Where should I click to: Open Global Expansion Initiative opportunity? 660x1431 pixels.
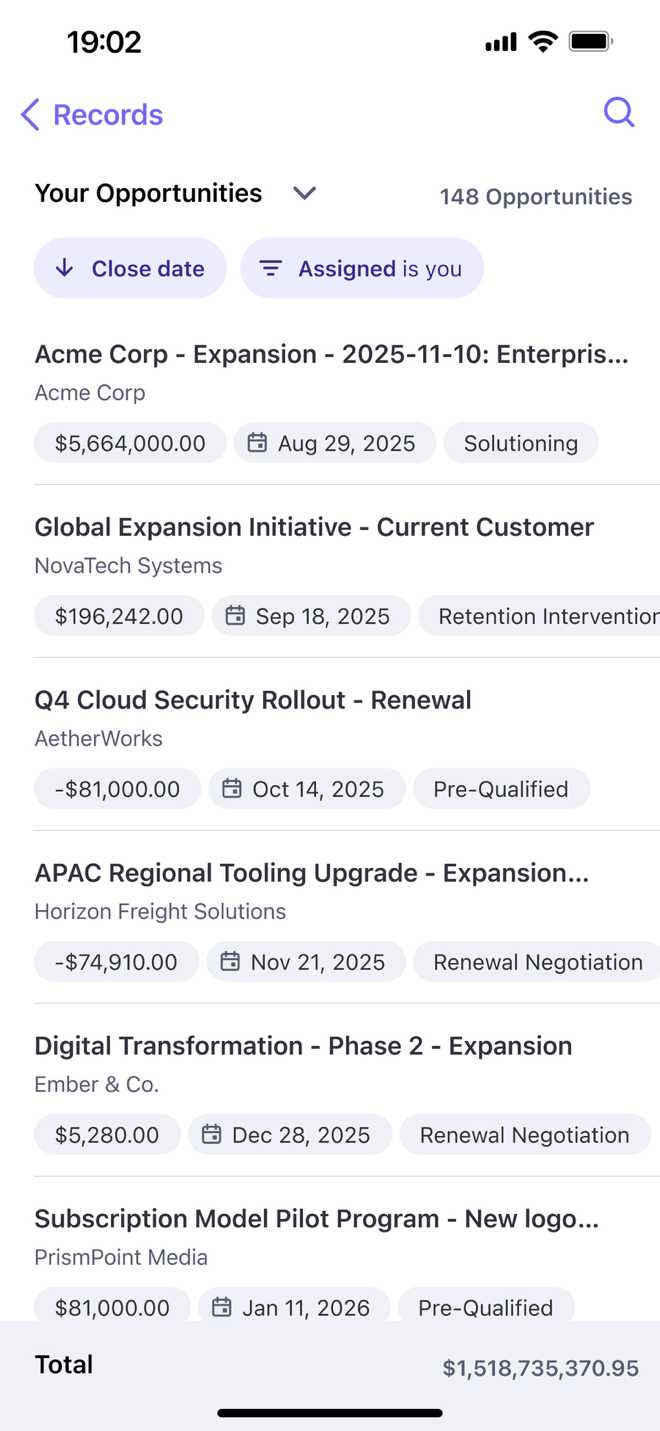(x=314, y=528)
